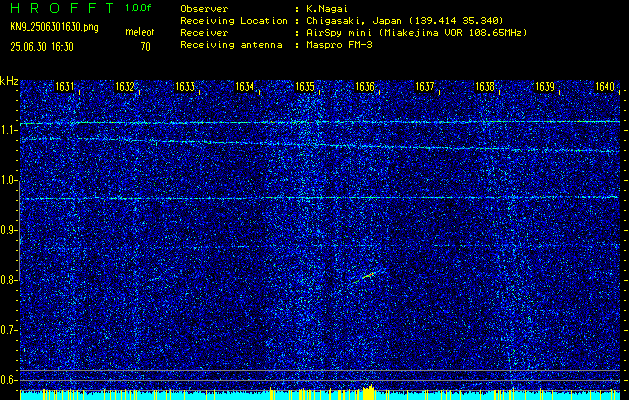Click the 1635 time marker
Image resolution: width=629 pixels, height=400 pixels.
coord(305,87)
